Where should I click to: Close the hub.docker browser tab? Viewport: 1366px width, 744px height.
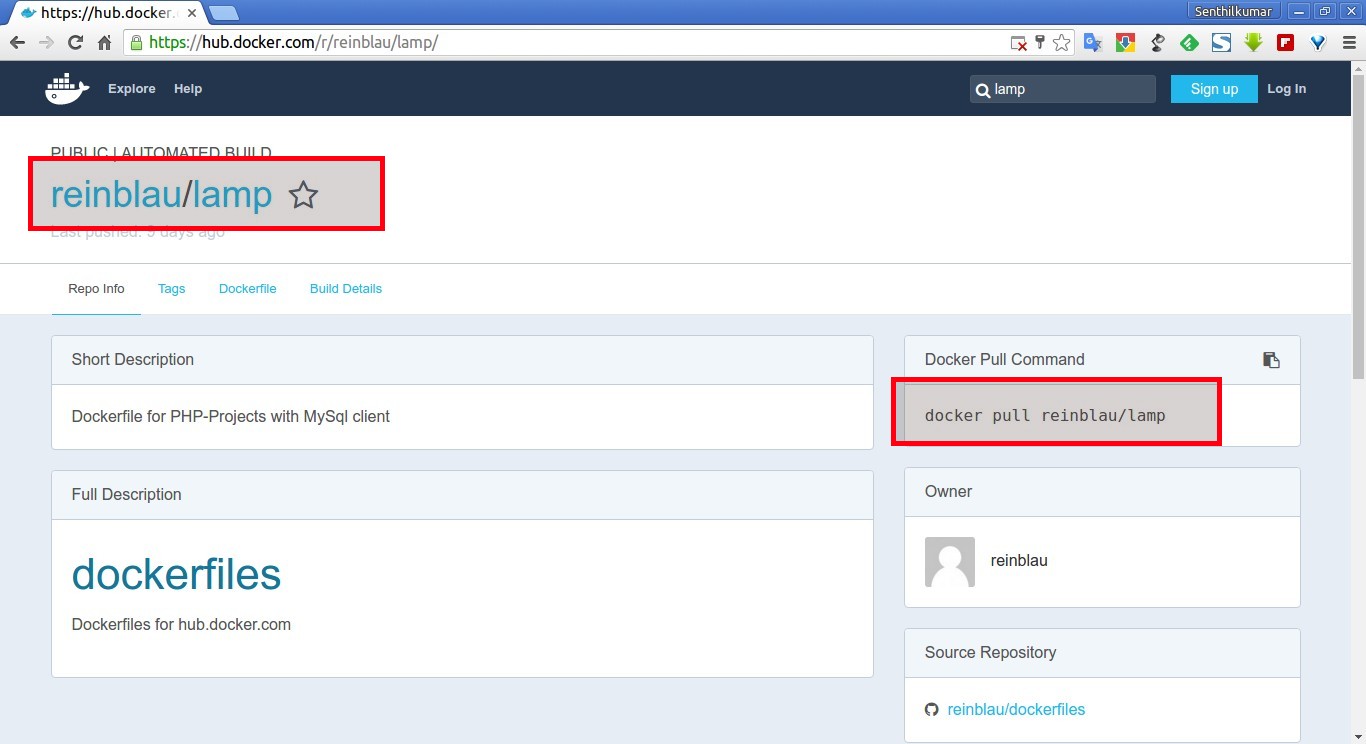[192, 13]
